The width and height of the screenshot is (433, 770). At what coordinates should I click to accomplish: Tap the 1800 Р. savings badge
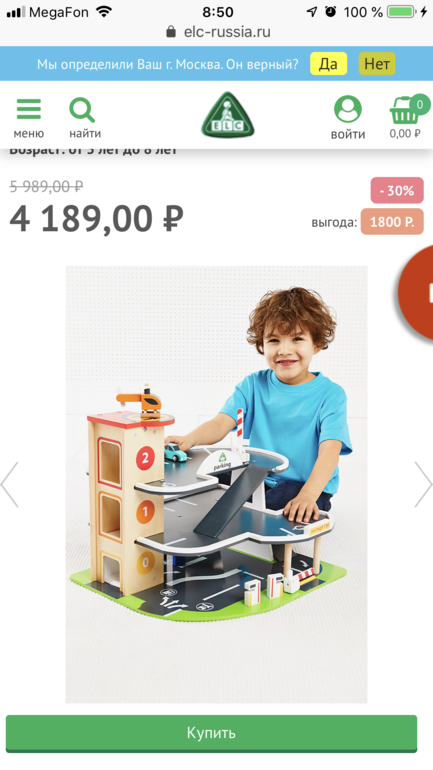click(x=392, y=221)
